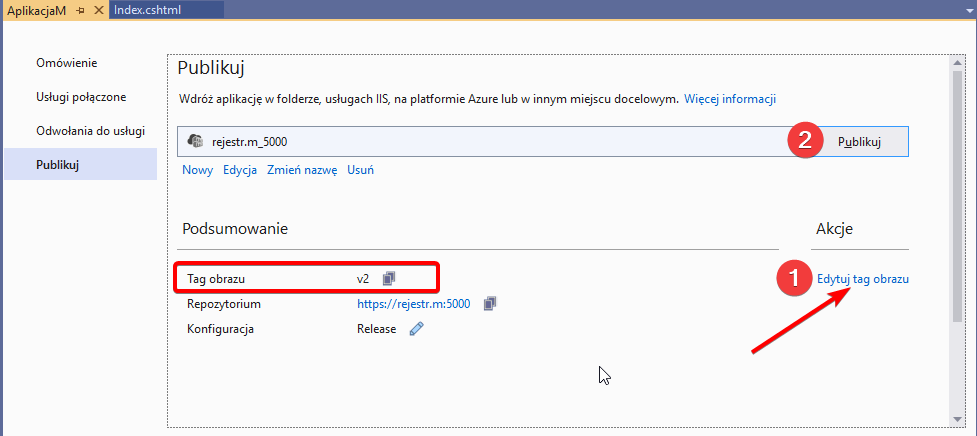Click the vertical scrollbar on the right

tap(957, 200)
